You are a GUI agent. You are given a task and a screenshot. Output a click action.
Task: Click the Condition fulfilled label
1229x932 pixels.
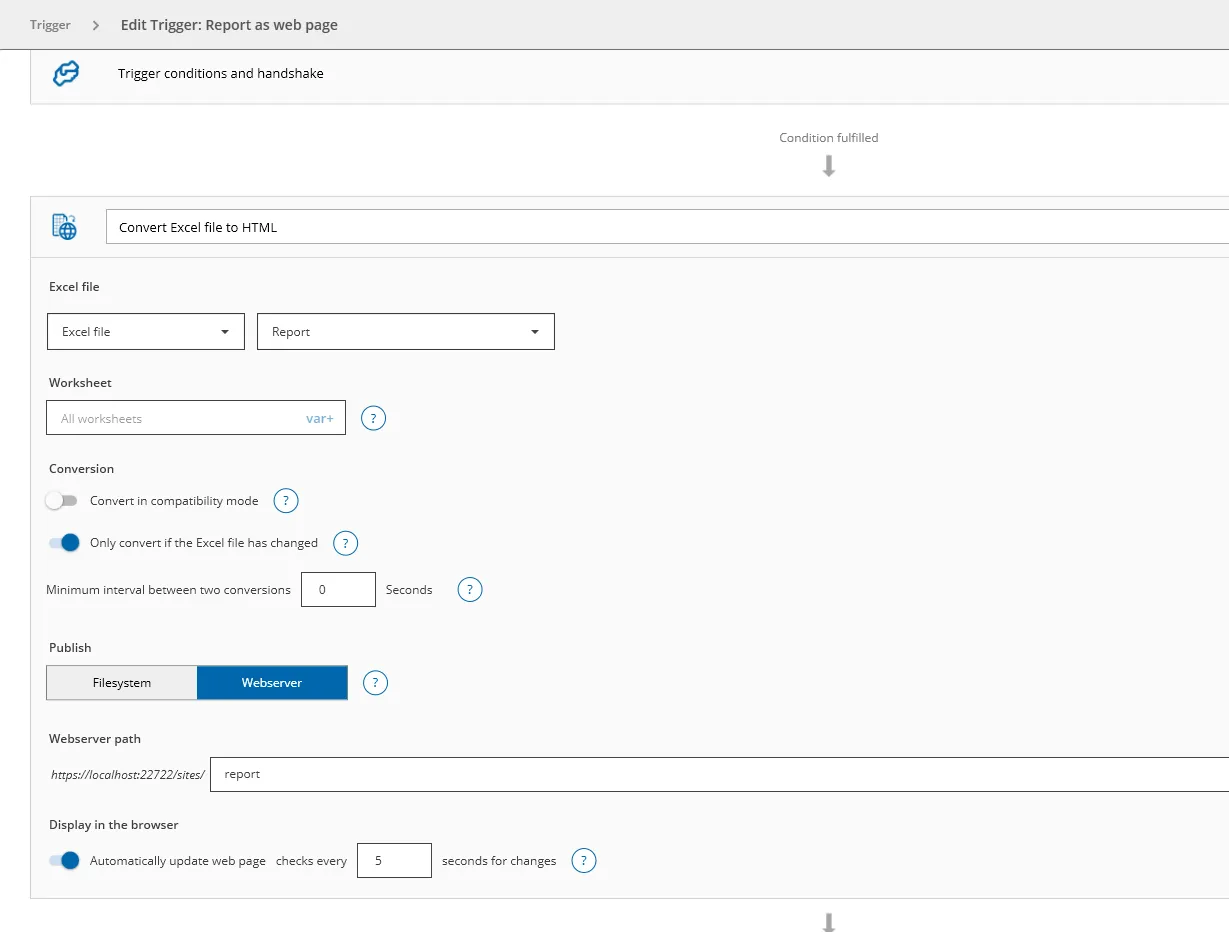click(x=829, y=138)
